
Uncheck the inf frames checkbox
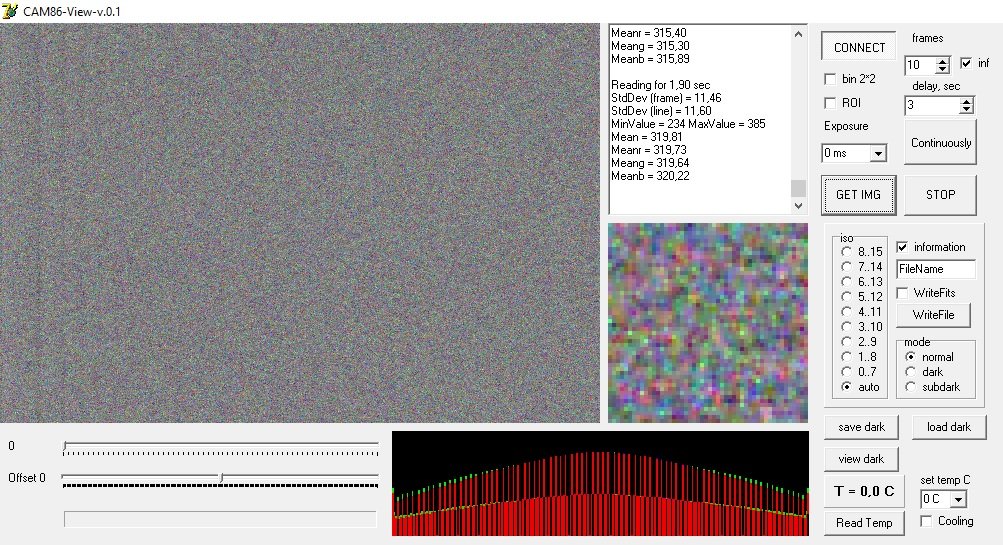click(x=966, y=63)
